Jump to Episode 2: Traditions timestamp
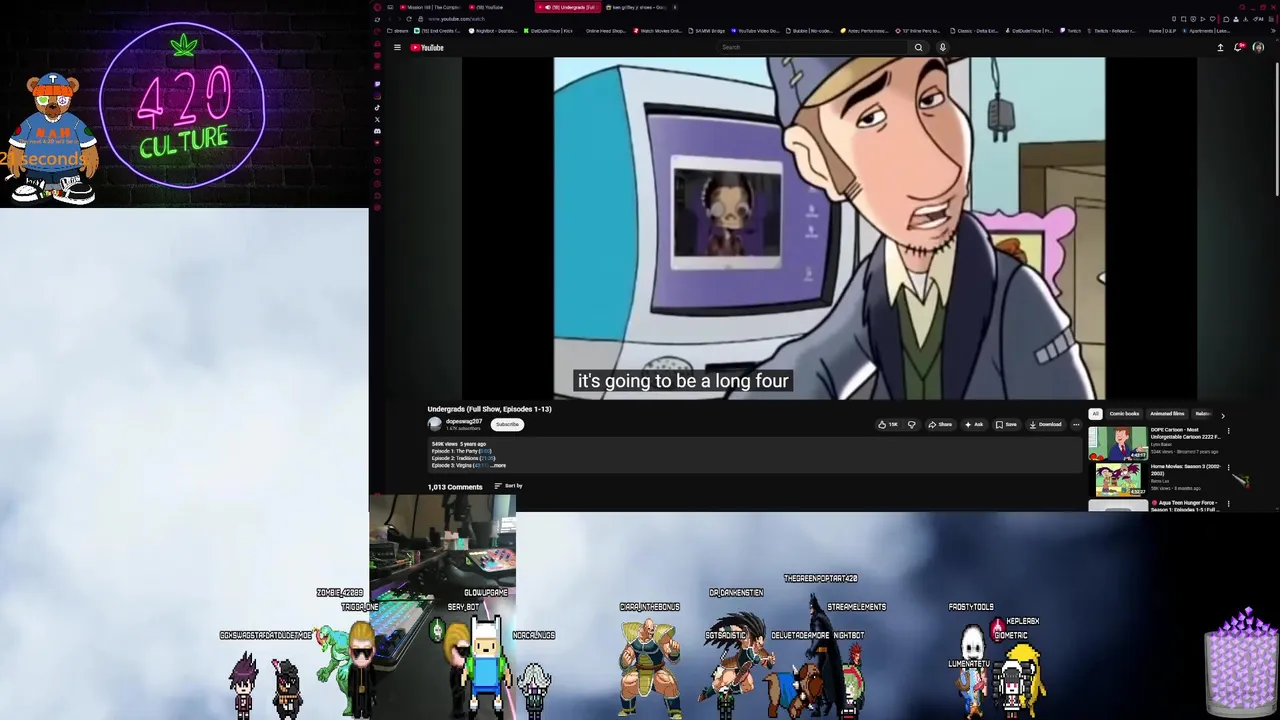This screenshot has height=720, width=1280. pyautogui.click(x=488, y=458)
